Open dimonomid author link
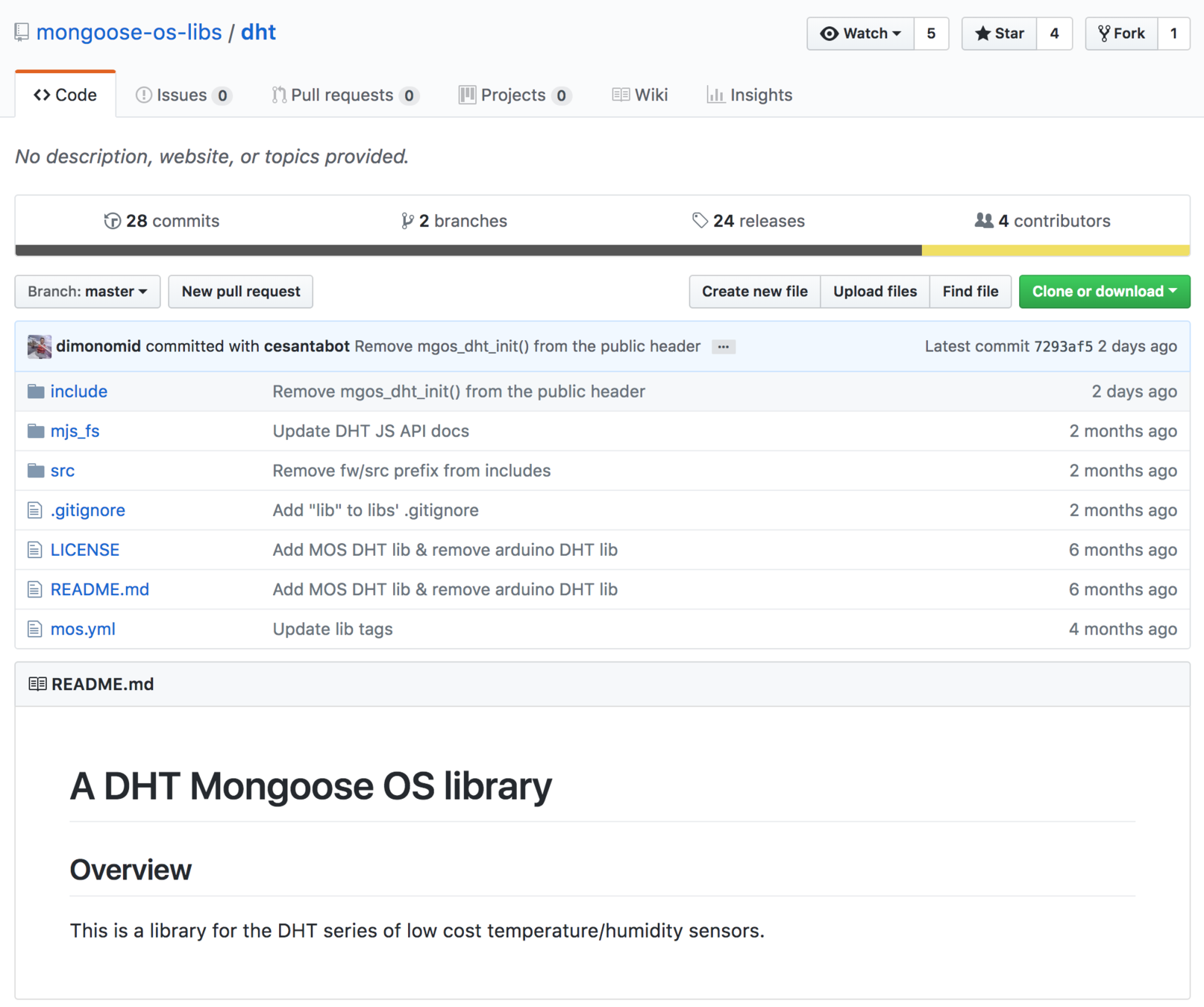 tap(98, 346)
